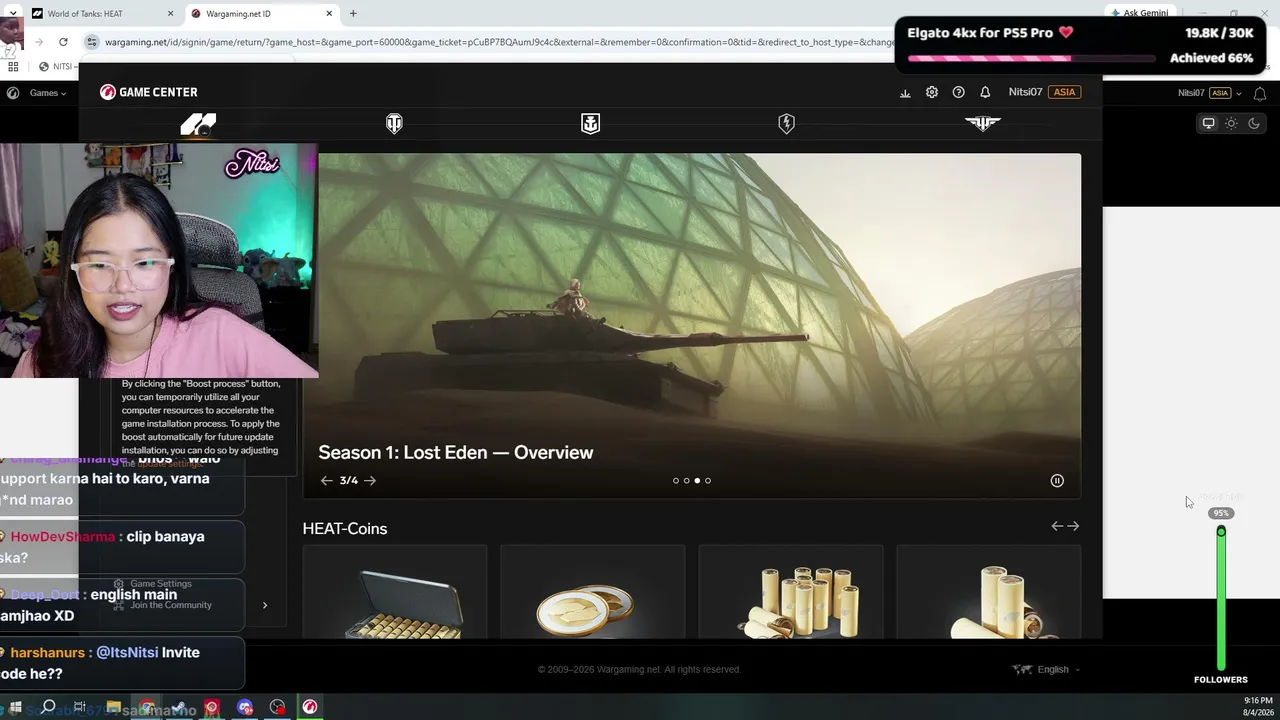
Task: Go to previous banner slide
Action: click(326, 481)
